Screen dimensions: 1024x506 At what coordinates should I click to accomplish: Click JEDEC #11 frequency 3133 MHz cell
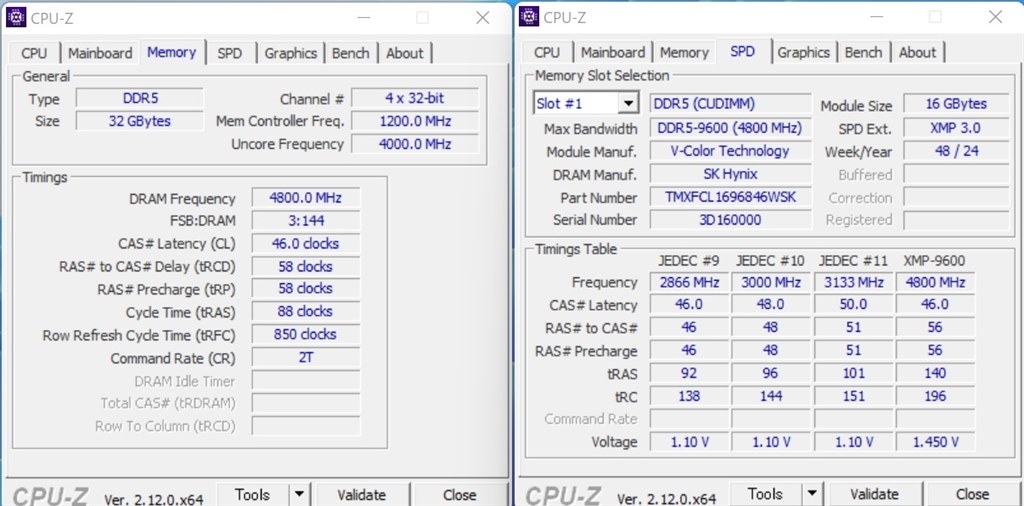(853, 282)
